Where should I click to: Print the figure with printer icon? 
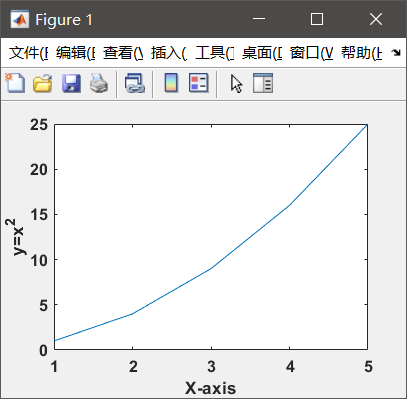pyautogui.click(x=99, y=83)
